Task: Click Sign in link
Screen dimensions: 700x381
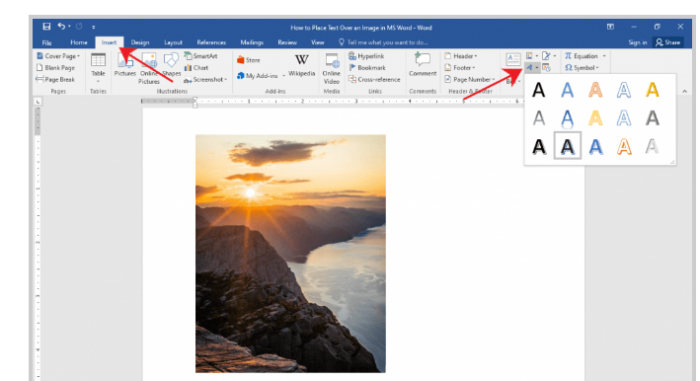Action: point(638,42)
